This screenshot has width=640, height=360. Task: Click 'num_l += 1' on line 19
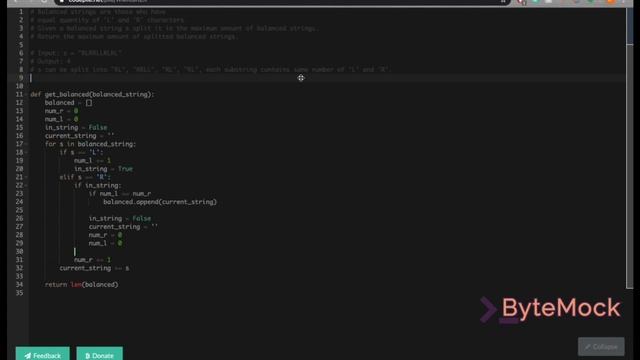click(92, 161)
